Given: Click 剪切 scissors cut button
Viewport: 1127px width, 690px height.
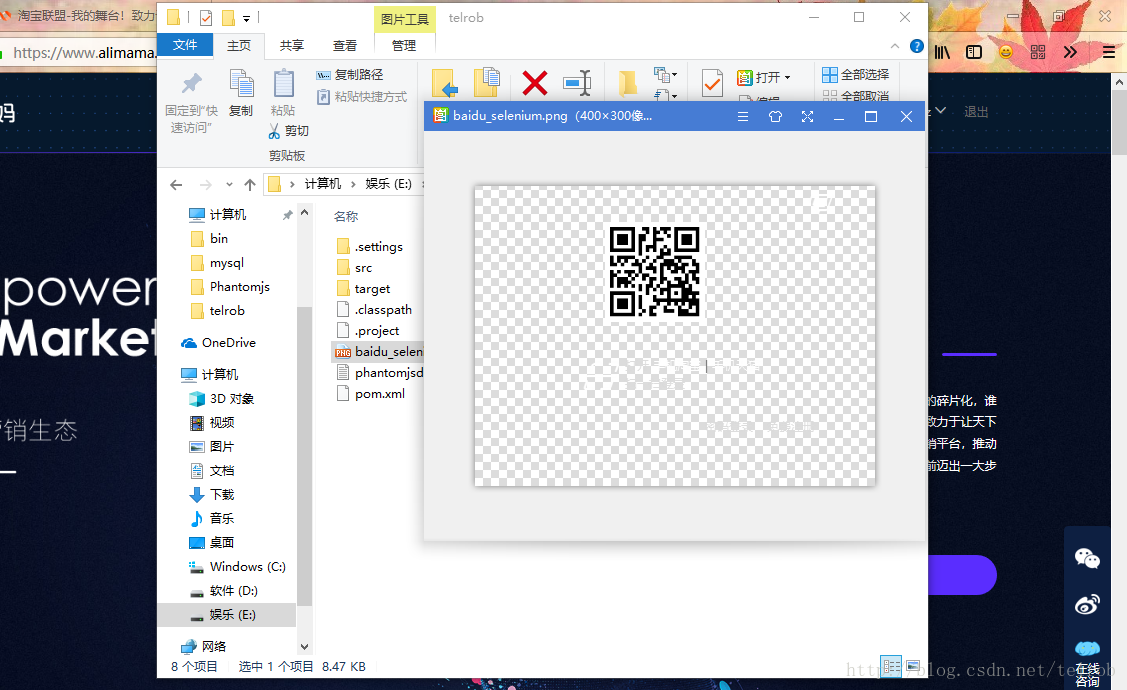Looking at the screenshot, I should coord(289,131).
